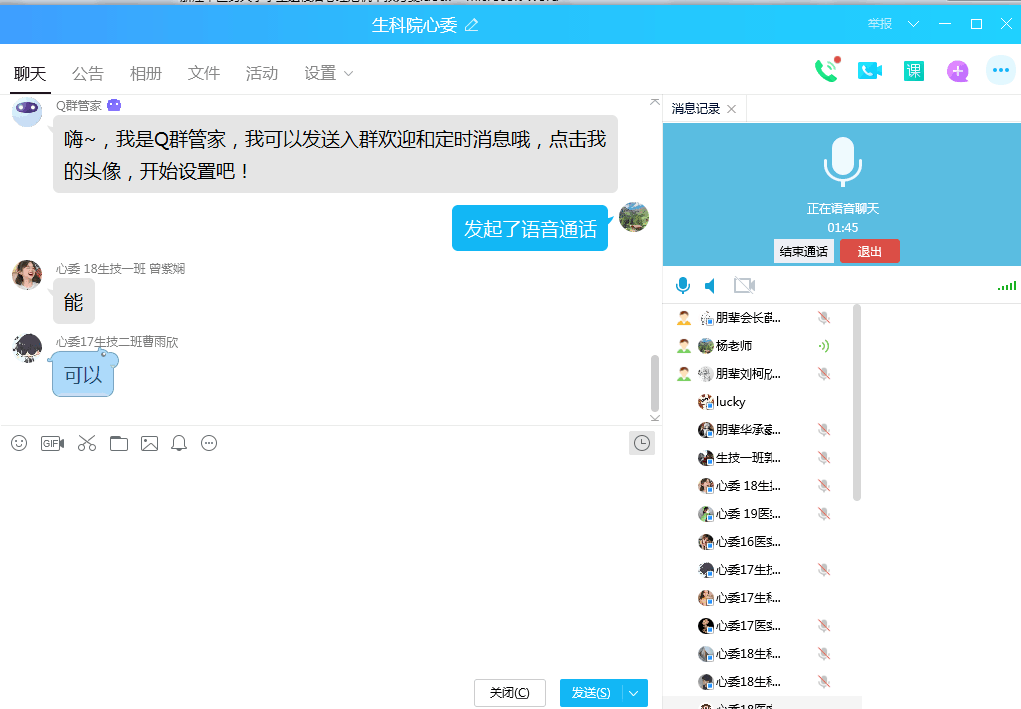This screenshot has height=709, width=1021.
Task: Switch to the 公告 tab
Action: pos(88,73)
